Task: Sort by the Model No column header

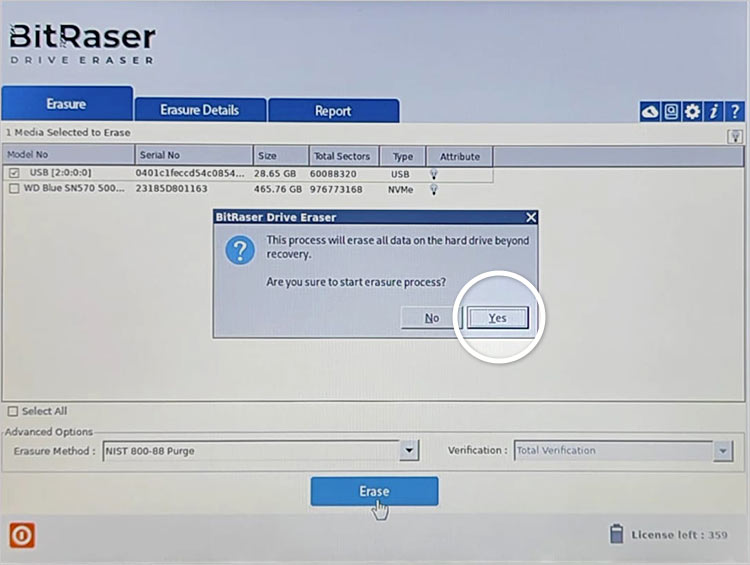Action: 68,155
